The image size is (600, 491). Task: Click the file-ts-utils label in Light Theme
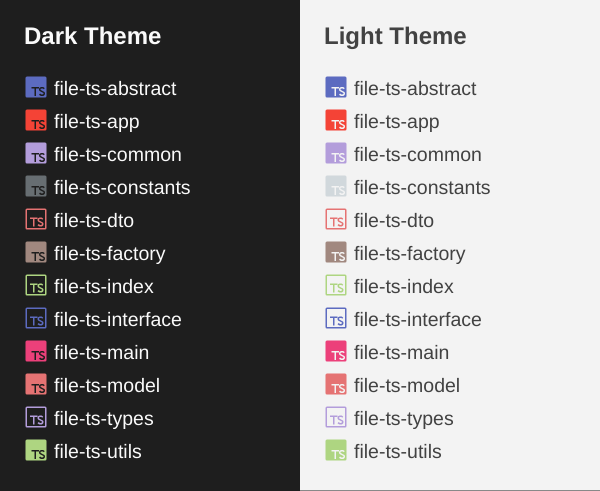click(398, 451)
